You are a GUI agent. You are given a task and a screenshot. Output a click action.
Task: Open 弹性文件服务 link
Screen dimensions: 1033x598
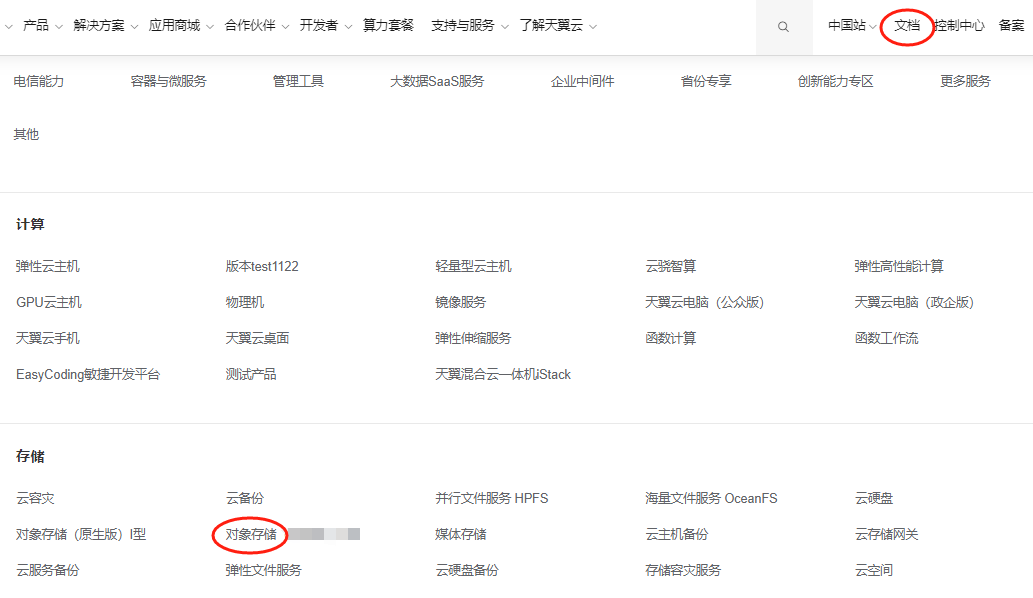click(264, 570)
